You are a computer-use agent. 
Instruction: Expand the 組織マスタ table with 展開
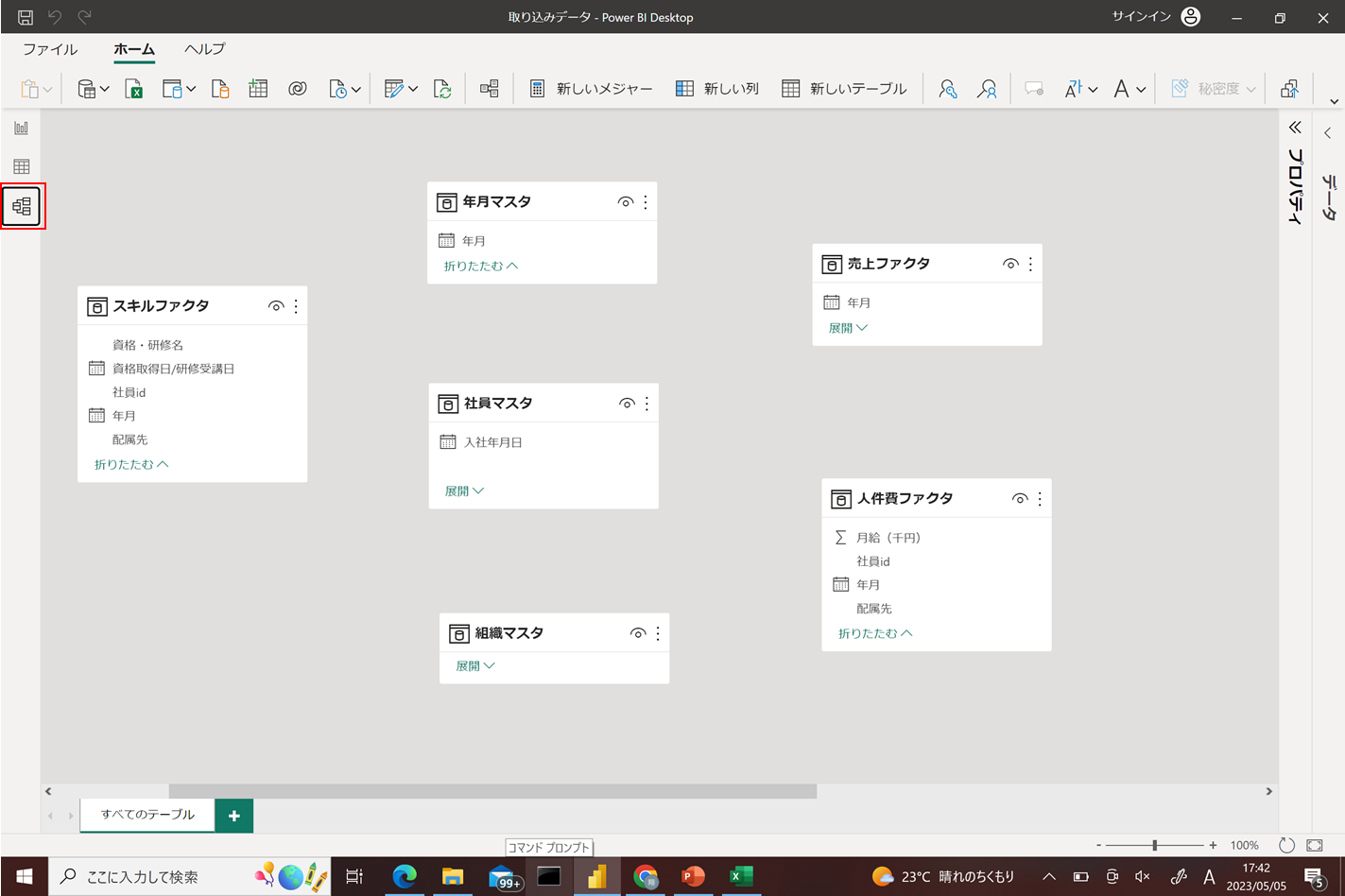[475, 666]
